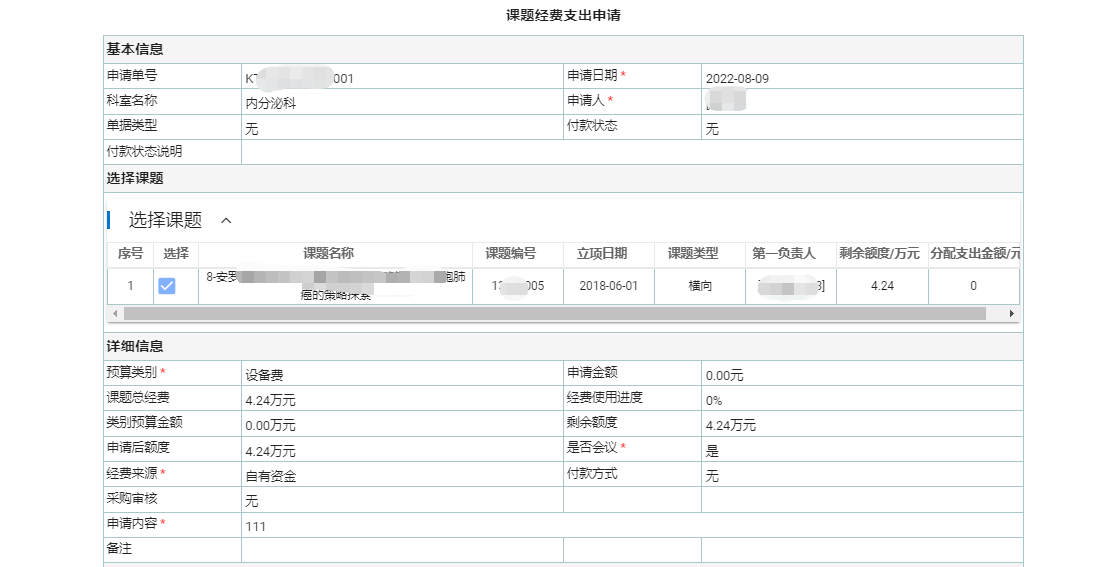
Task: Click the 申请日期 field with 2022-08-09
Action: pos(860,78)
